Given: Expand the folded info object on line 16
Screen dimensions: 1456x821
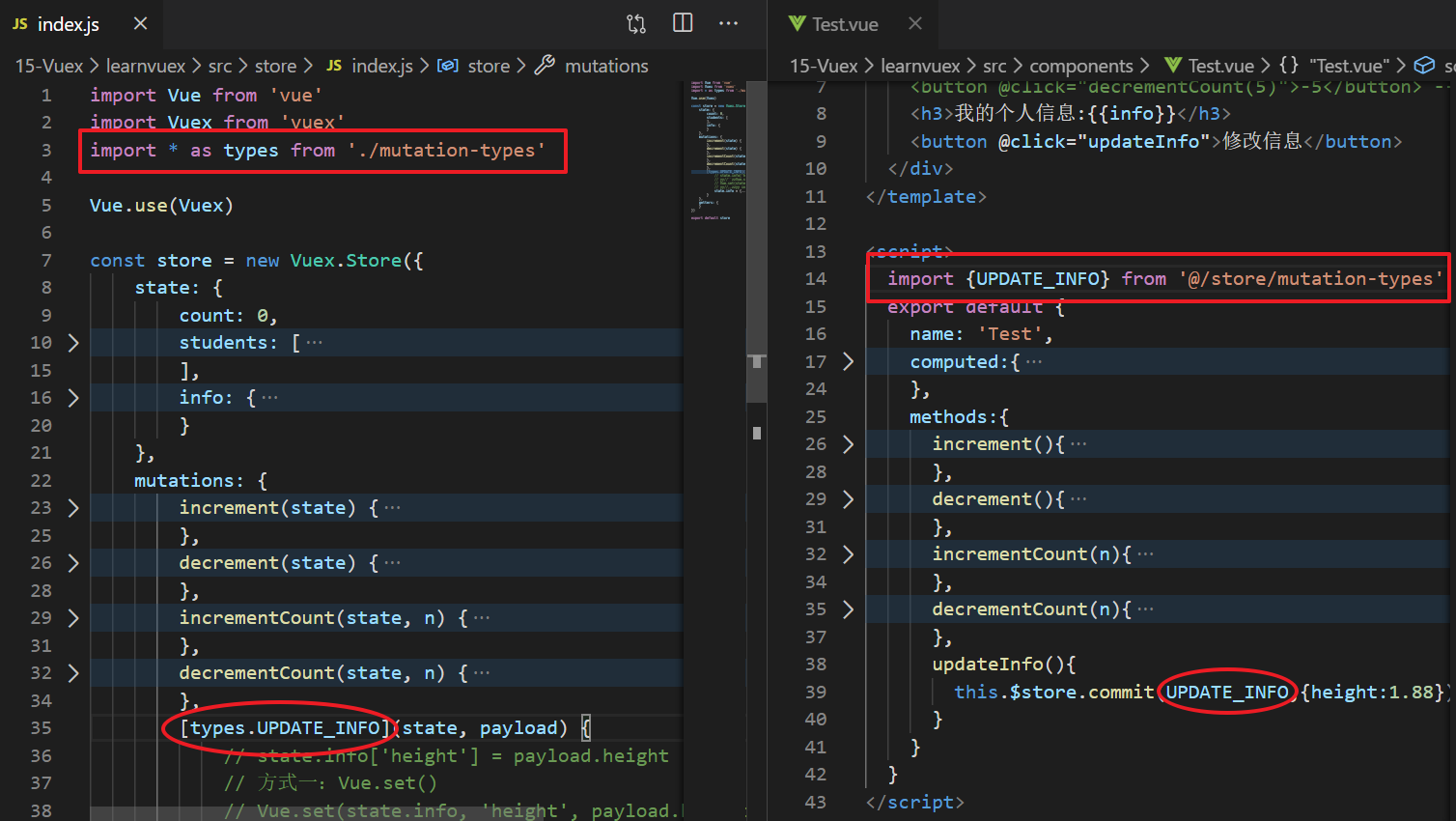Looking at the screenshot, I should [73, 398].
